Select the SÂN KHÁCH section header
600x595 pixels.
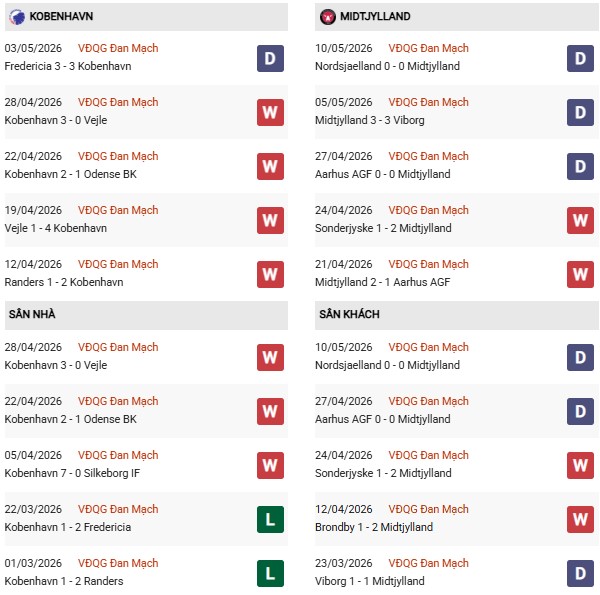click(x=457, y=315)
